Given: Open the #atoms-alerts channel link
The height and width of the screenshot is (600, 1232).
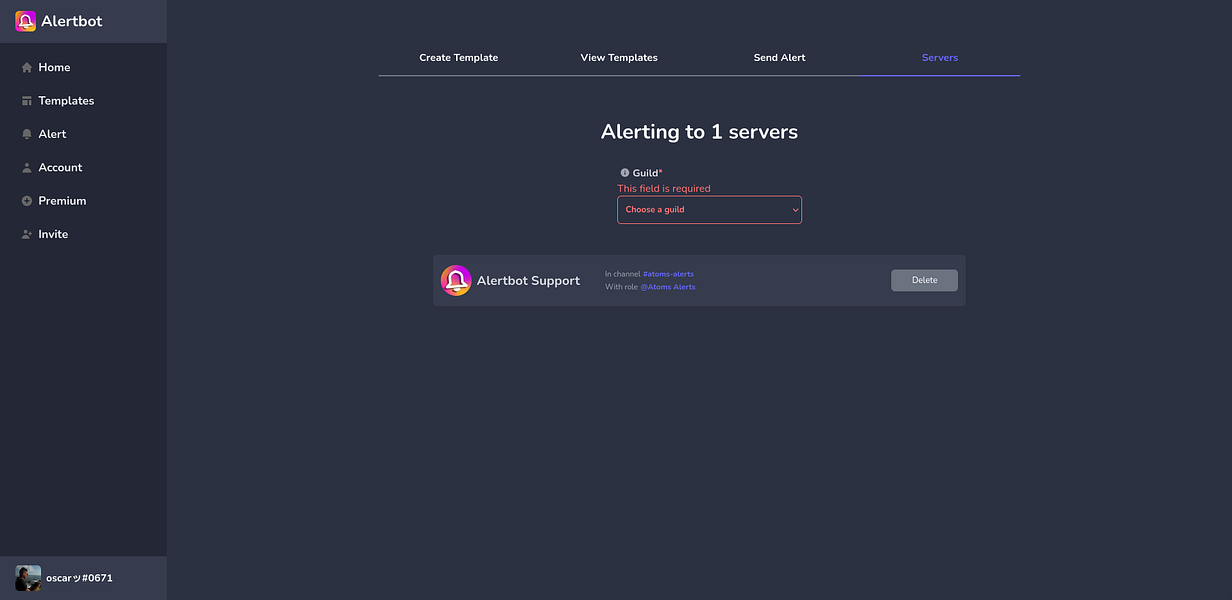Looking at the screenshot, I should (x=668, y=273).
